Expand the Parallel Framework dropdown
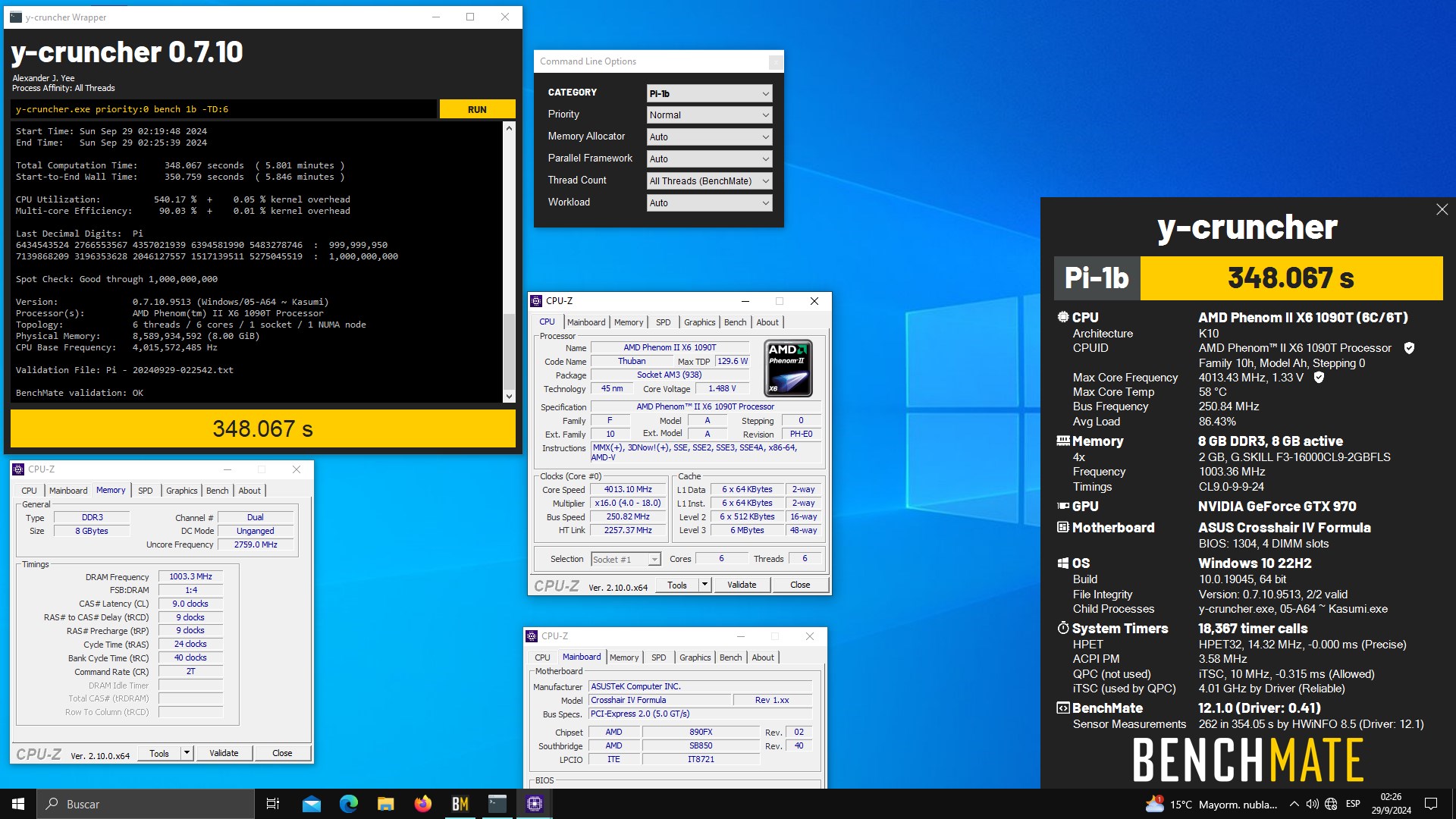The image size is (1456, 819). [709, 159]
